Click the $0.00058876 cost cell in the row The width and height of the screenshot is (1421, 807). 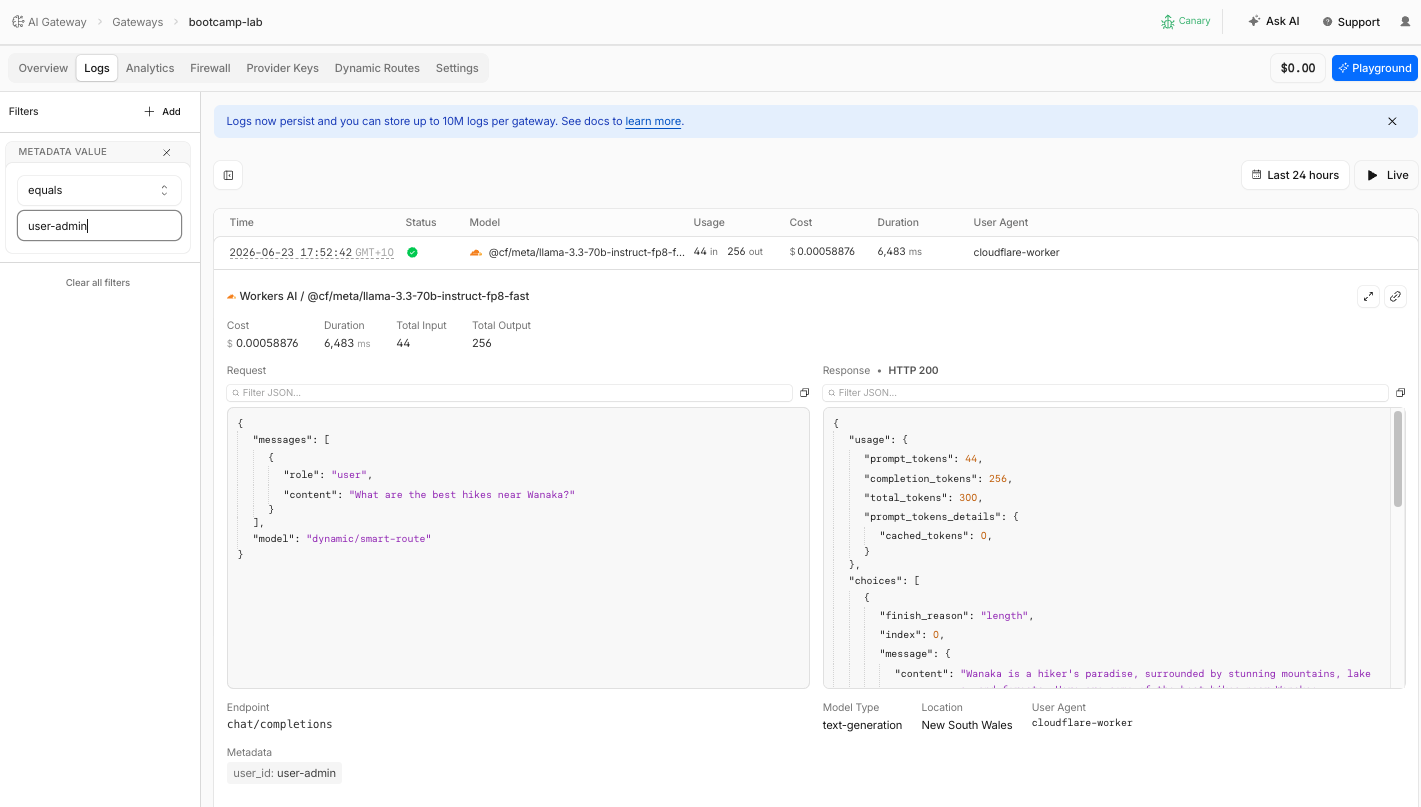click(822, 252)
